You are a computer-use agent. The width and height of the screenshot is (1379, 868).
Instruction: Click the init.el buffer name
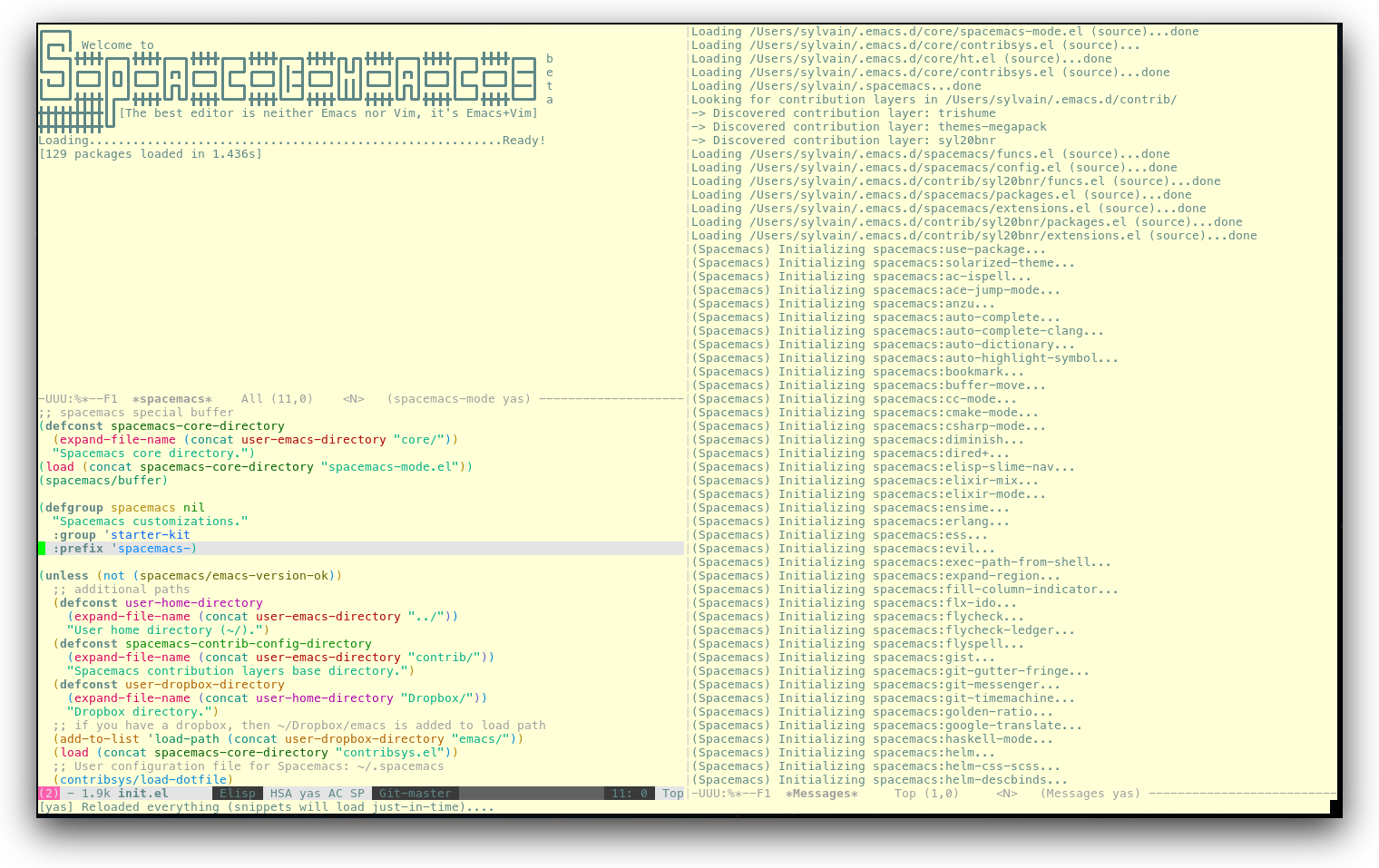(142, 794)
